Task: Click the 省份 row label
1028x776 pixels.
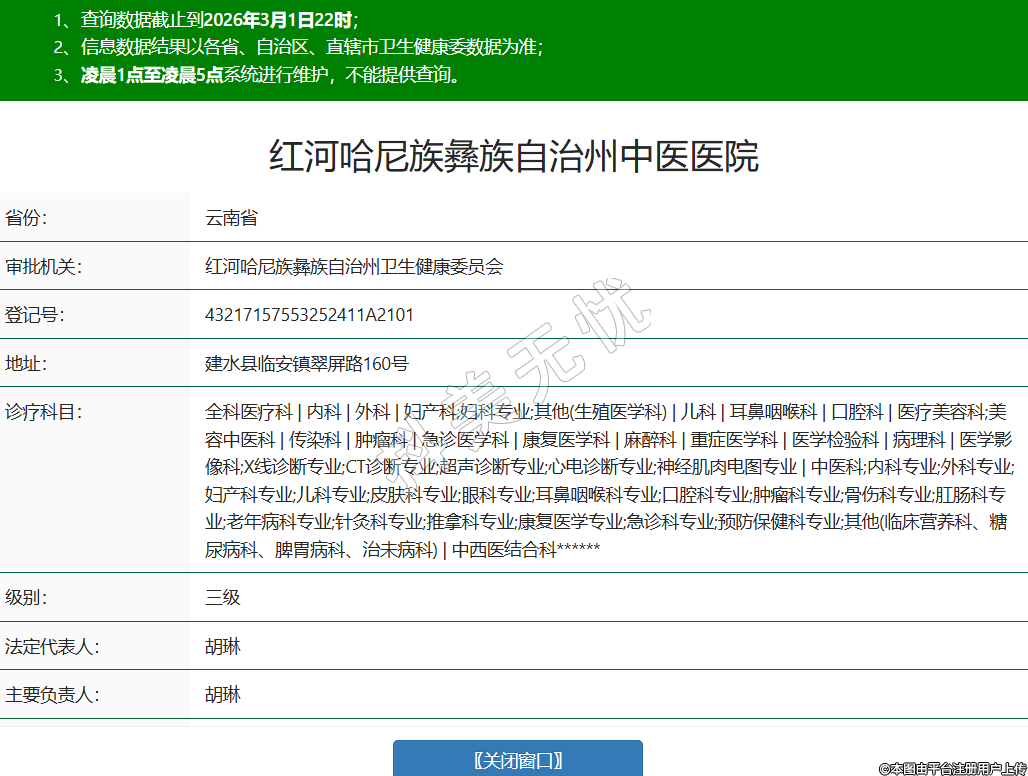Action: pyautogui.click(x=27, y=218)
